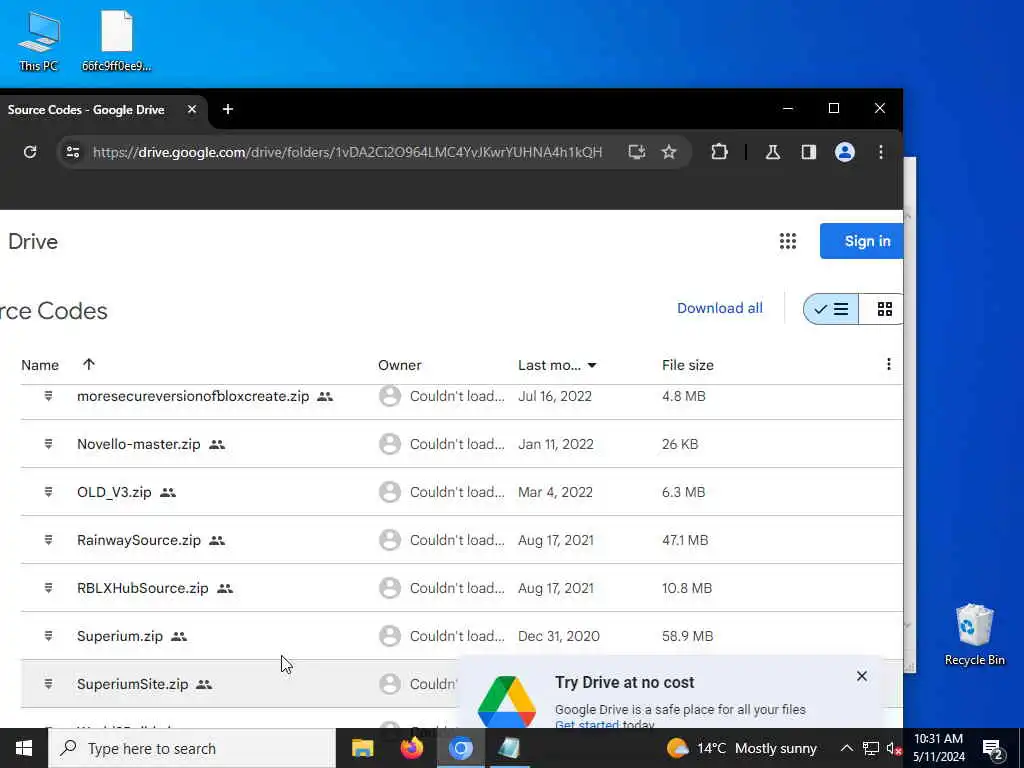Image resolution: width=1024 pixels, height=768 pixels.
Task: Reverse sort direction arrow next to Name
Action: point(89,364)
